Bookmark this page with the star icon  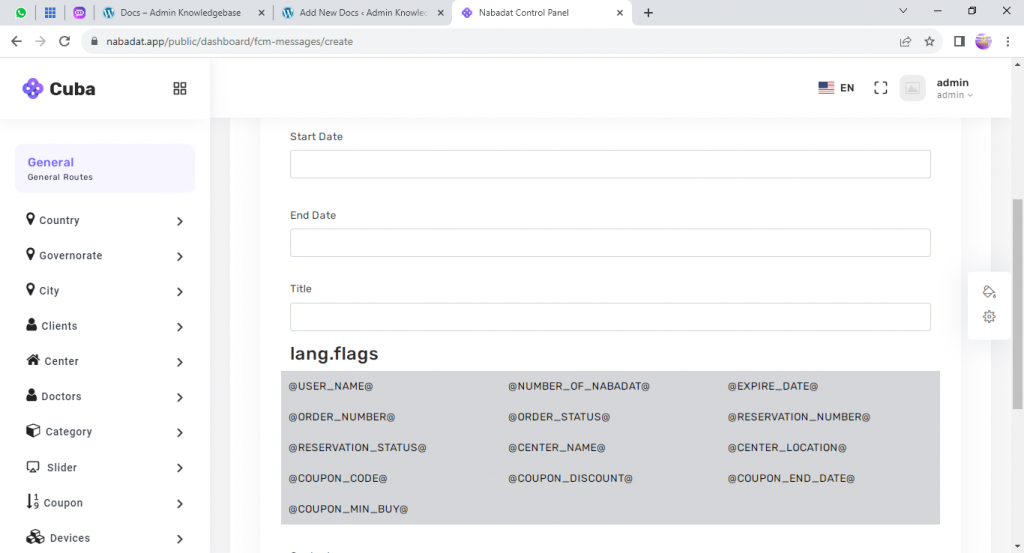tap(929, 42)
